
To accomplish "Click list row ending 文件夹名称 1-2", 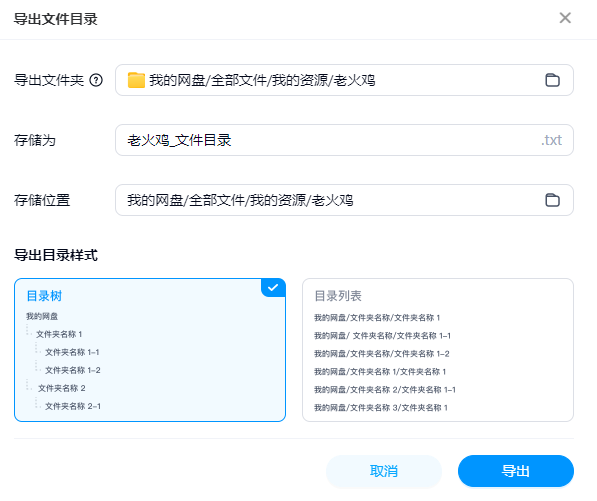I will click(382, 354).
